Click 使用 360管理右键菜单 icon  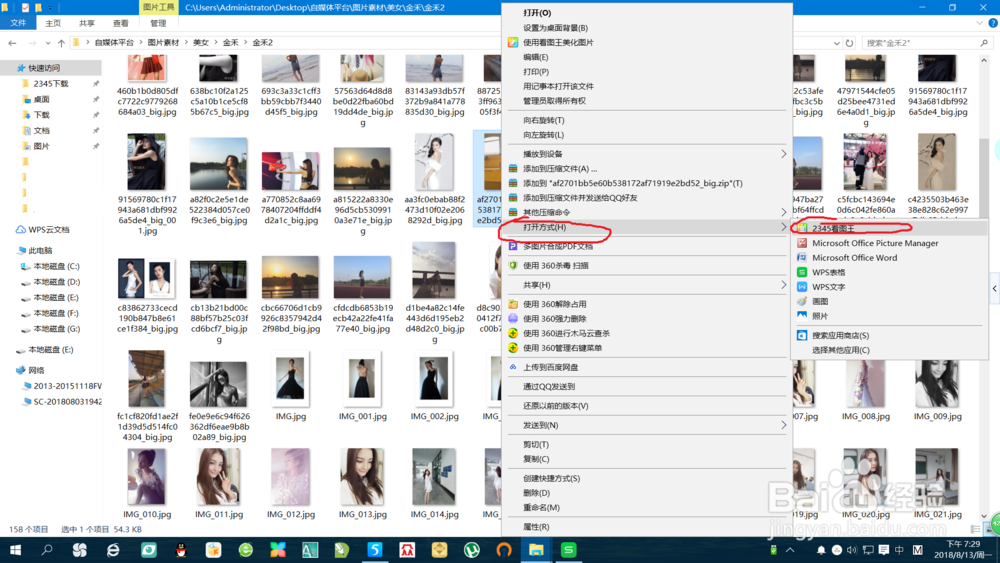click(x=513, y=348)
